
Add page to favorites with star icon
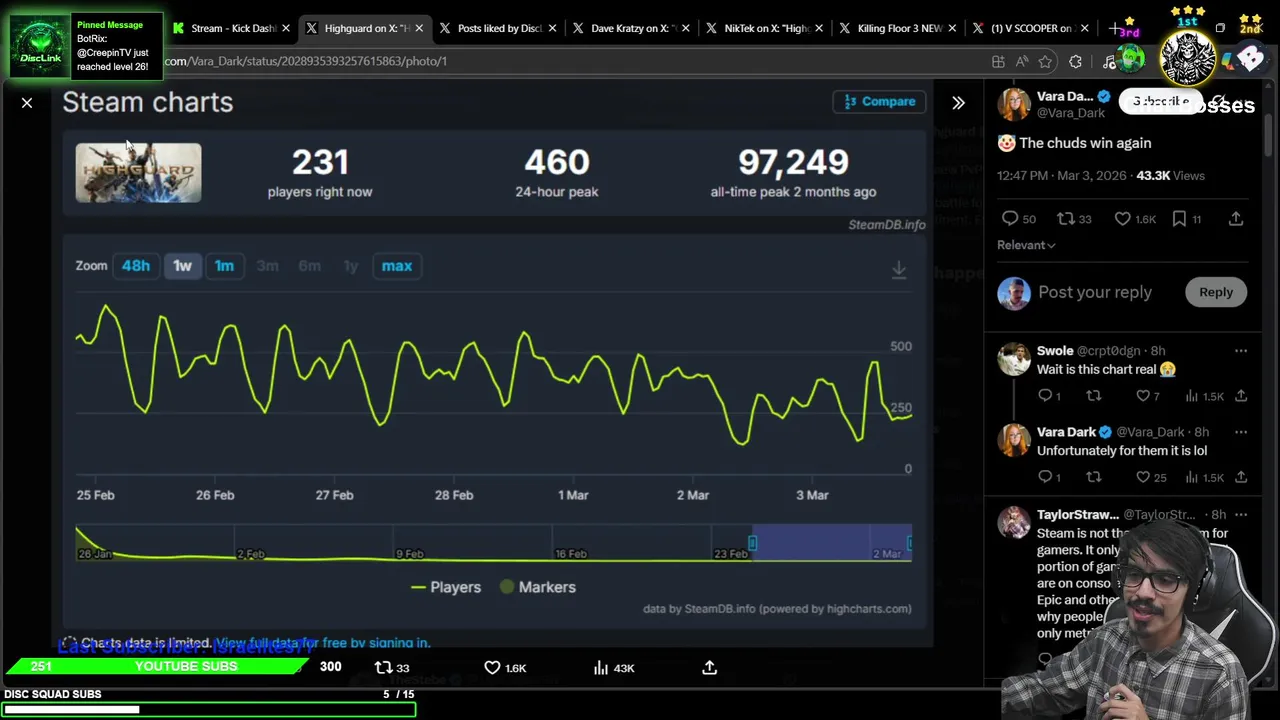pos(1045,62)
